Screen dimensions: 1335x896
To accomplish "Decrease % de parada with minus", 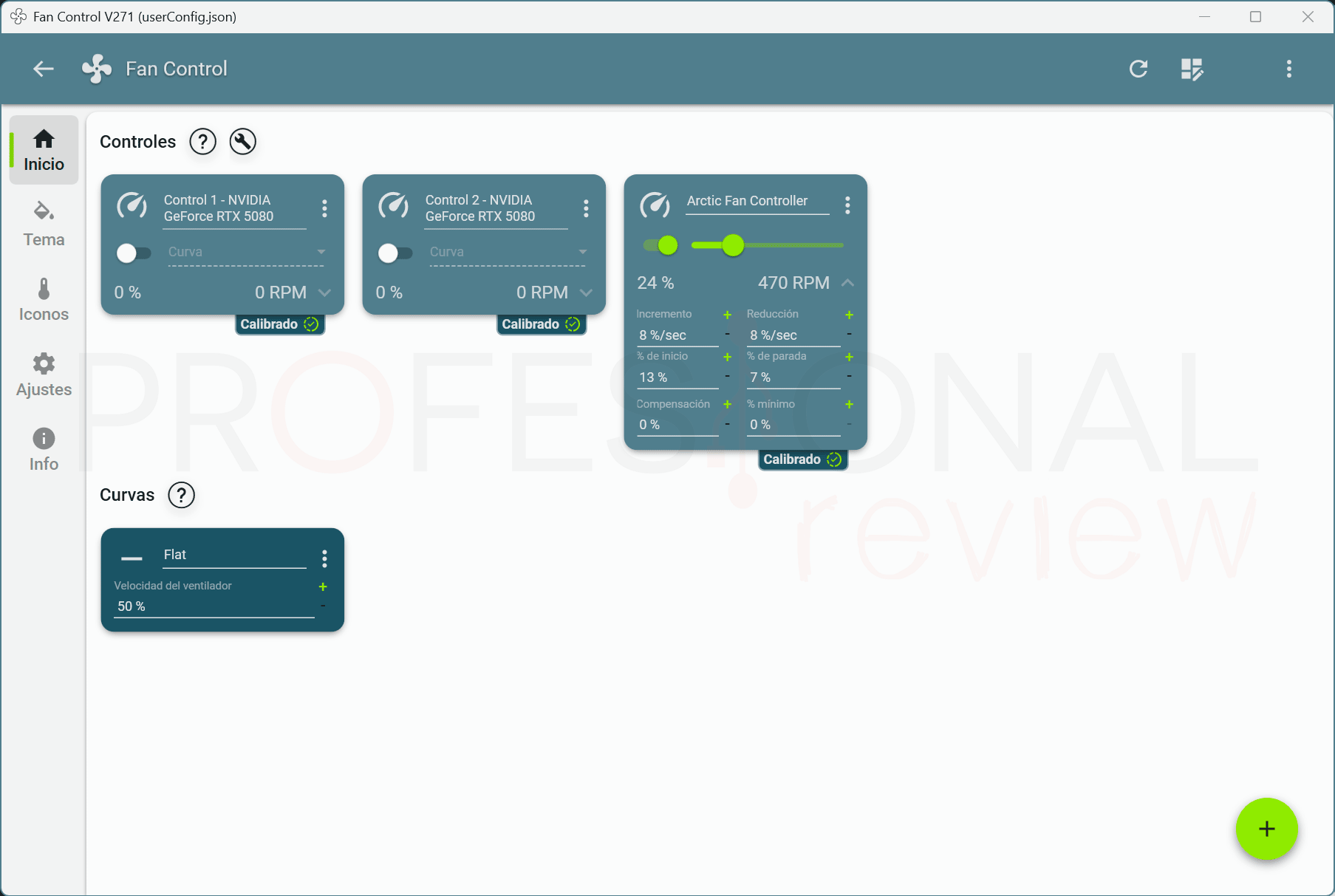I will click(849, 377).
